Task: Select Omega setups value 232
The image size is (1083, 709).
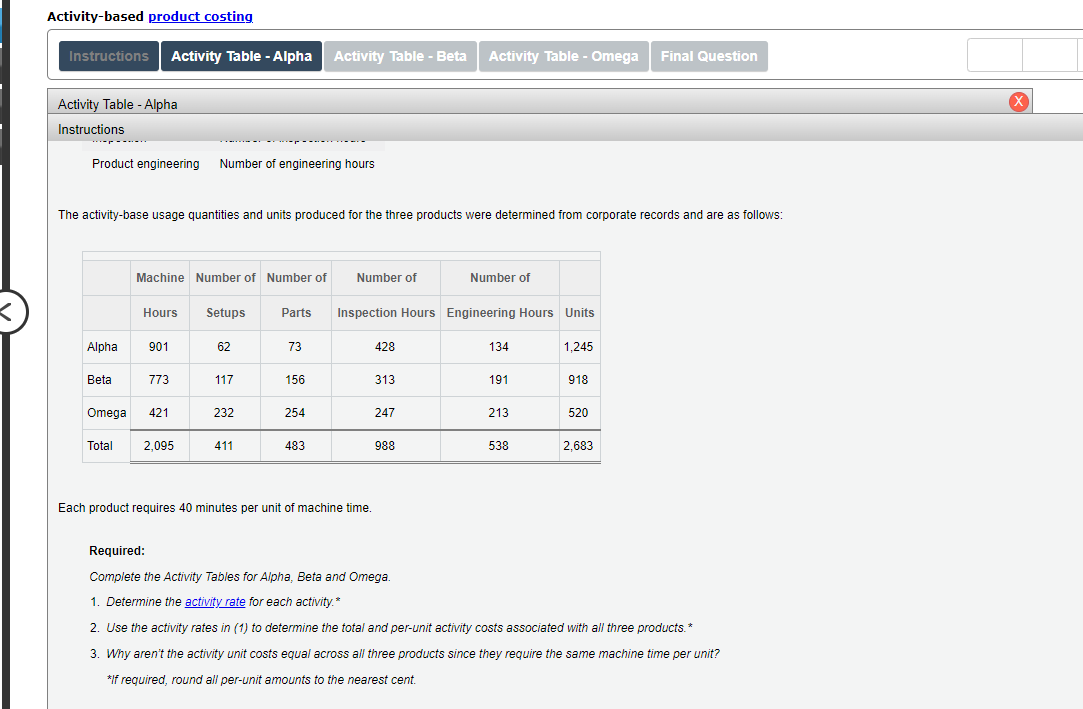Action: point(224,412)
